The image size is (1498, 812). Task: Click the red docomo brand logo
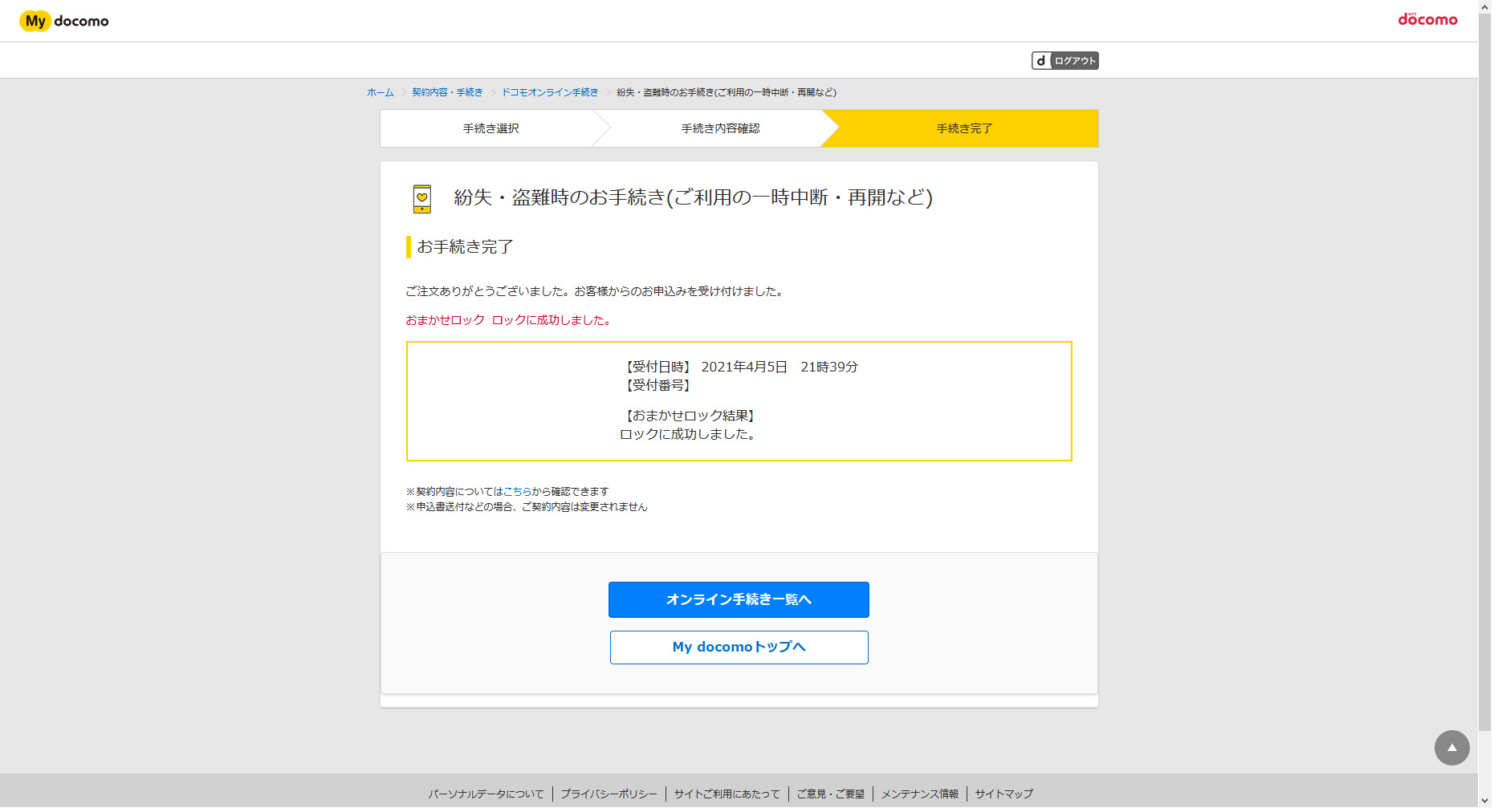(x=1427, y=19)
